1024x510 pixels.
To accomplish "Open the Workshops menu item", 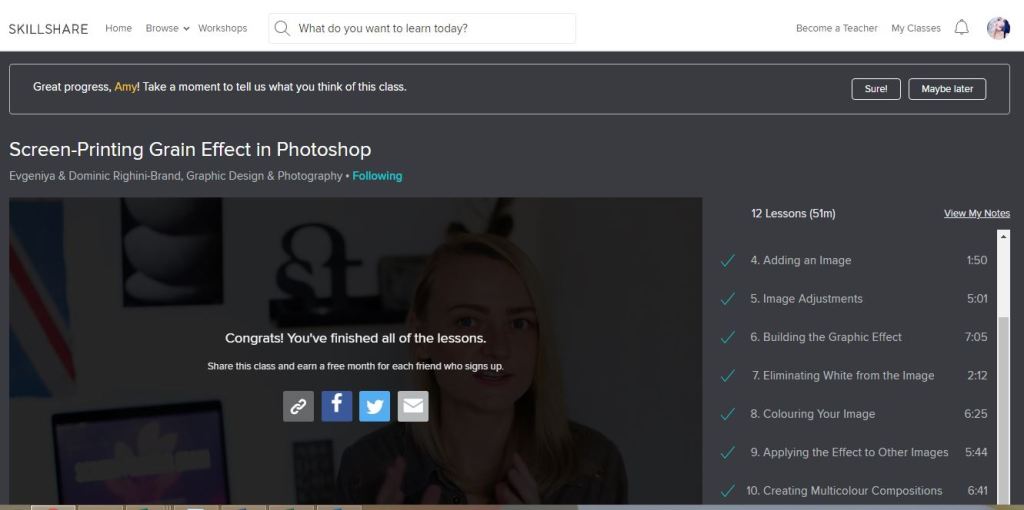I will coord(222,28).
